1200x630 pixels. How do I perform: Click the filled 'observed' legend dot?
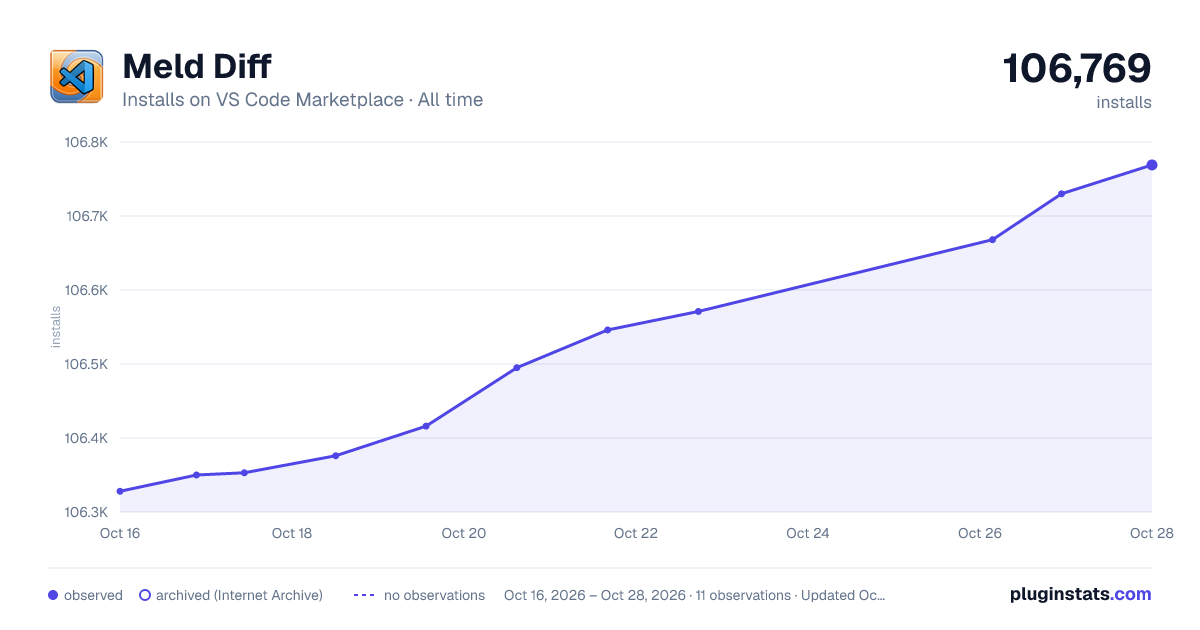coord(53,595)
